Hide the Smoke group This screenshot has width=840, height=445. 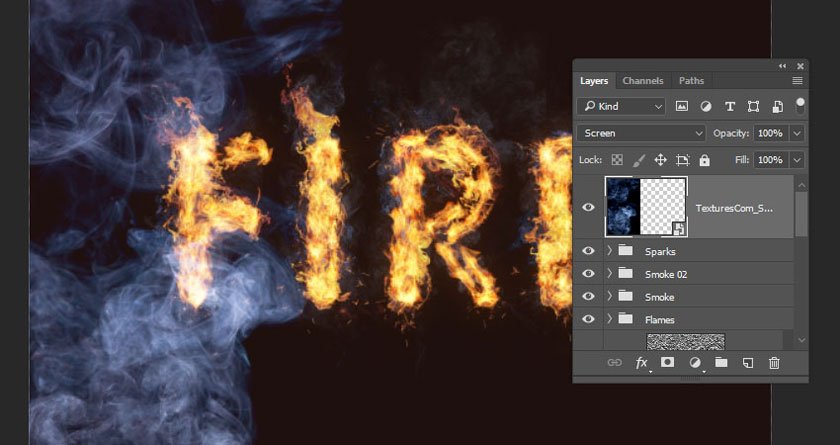[x=588, y=297]
